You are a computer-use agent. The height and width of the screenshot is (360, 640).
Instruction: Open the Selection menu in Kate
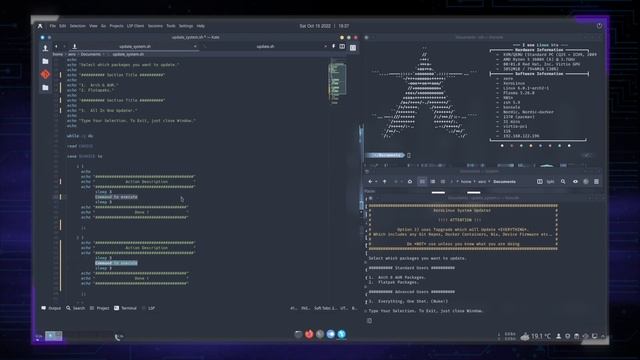click(x=78, y=26)
